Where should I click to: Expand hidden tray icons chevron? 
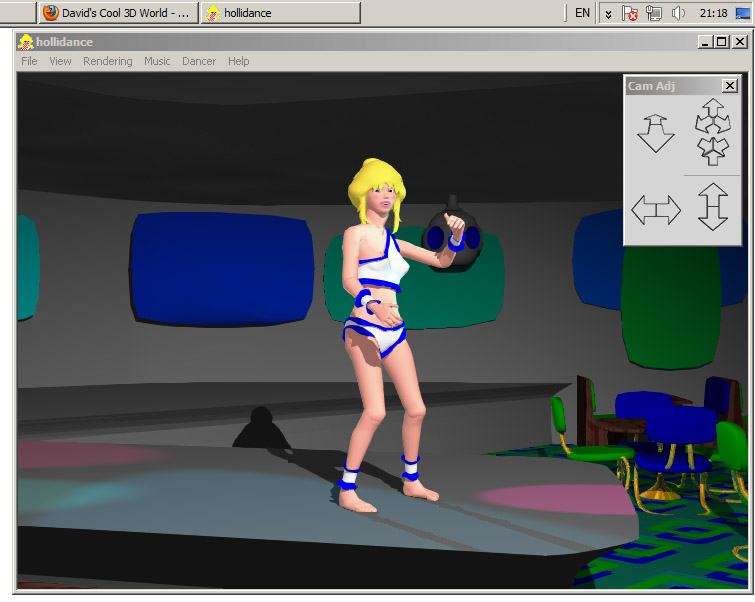609,14
